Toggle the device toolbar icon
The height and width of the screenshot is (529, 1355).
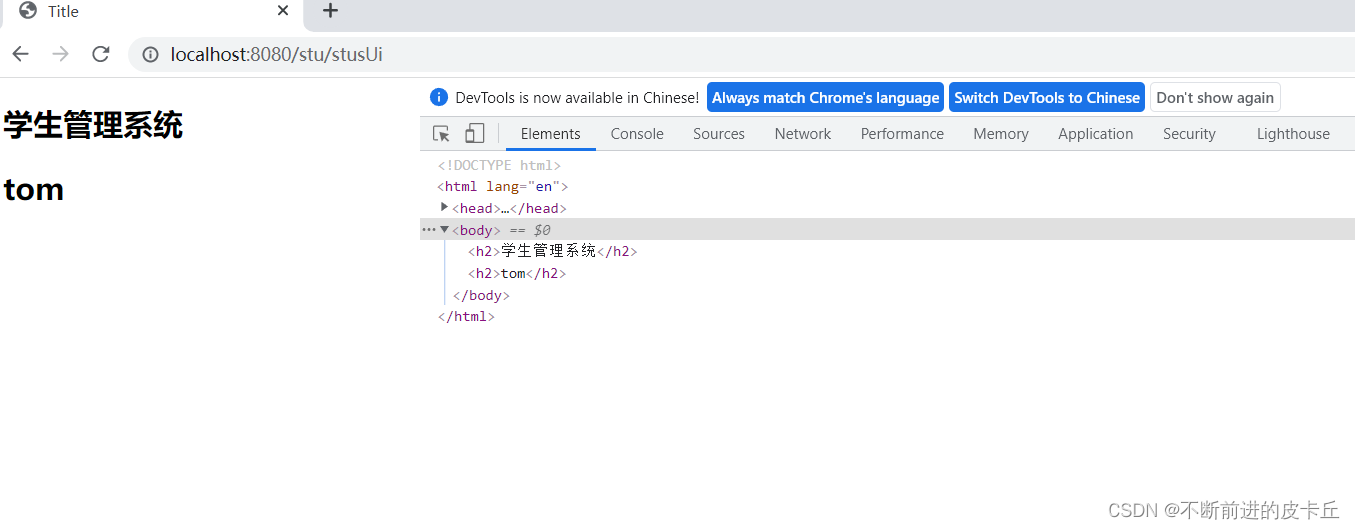475,134
